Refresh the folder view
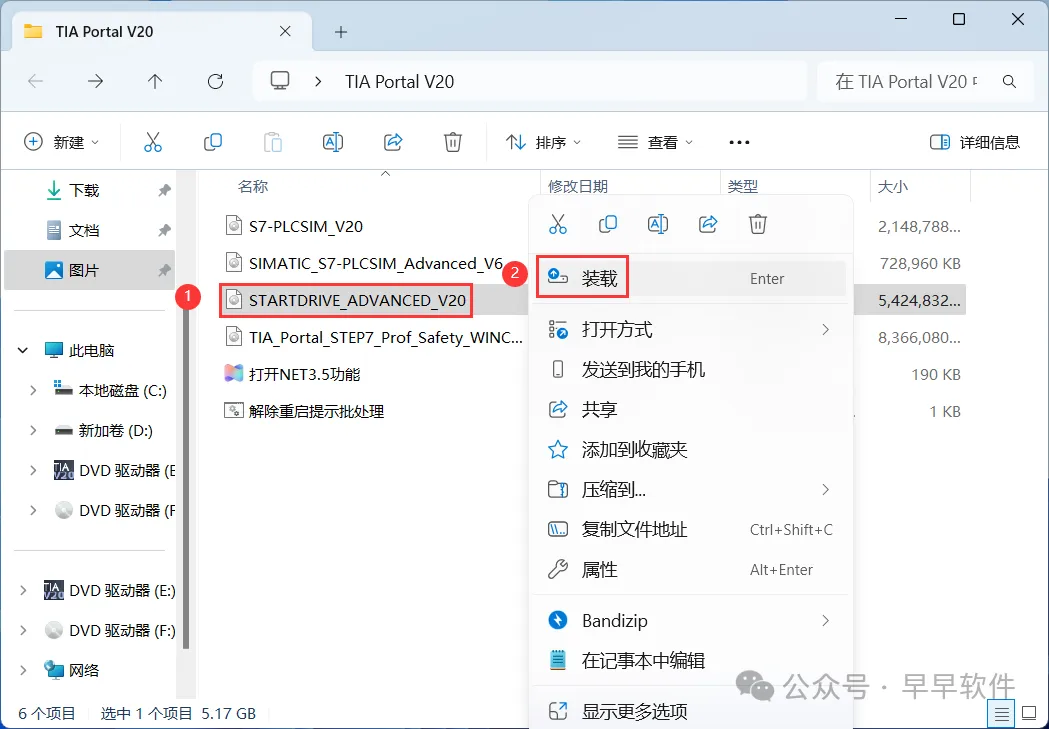This screenshot has height=729, width=1049. coord(215,82)
